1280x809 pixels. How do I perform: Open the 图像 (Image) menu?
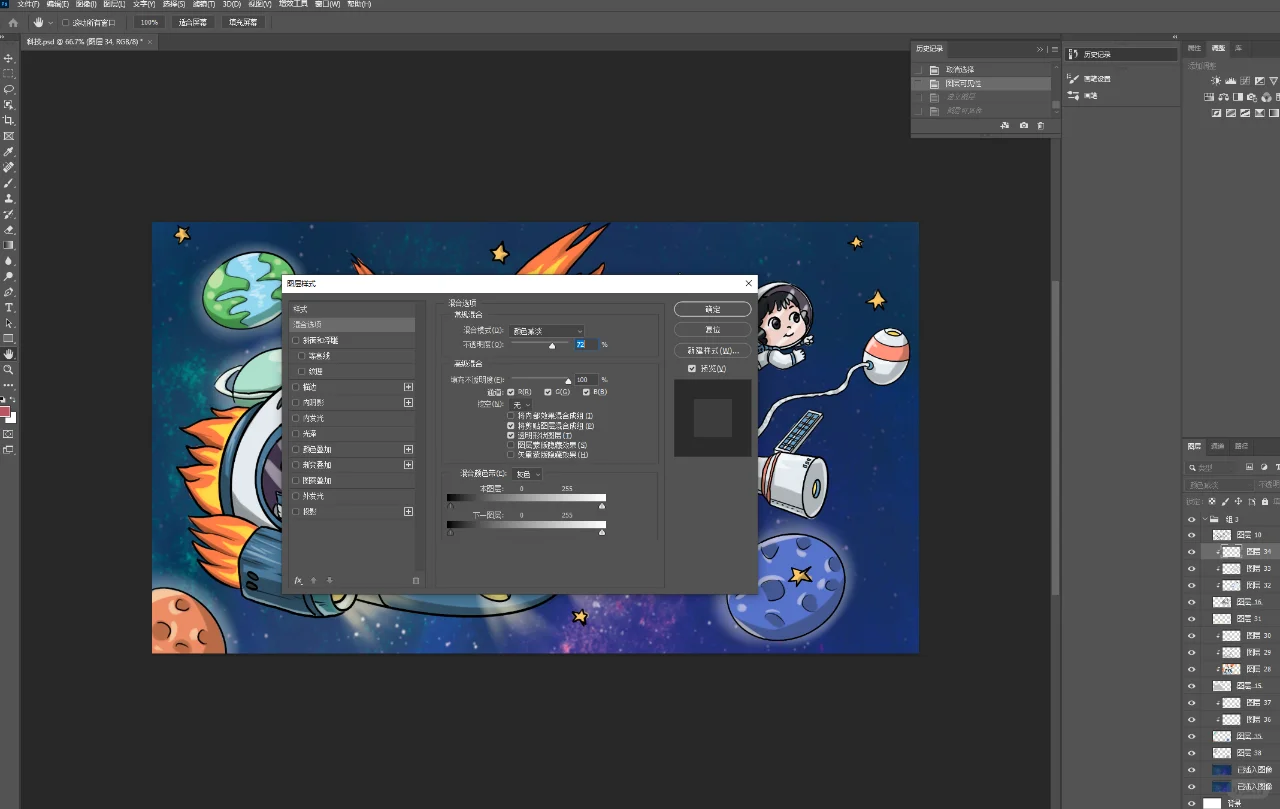click(85, 4)
